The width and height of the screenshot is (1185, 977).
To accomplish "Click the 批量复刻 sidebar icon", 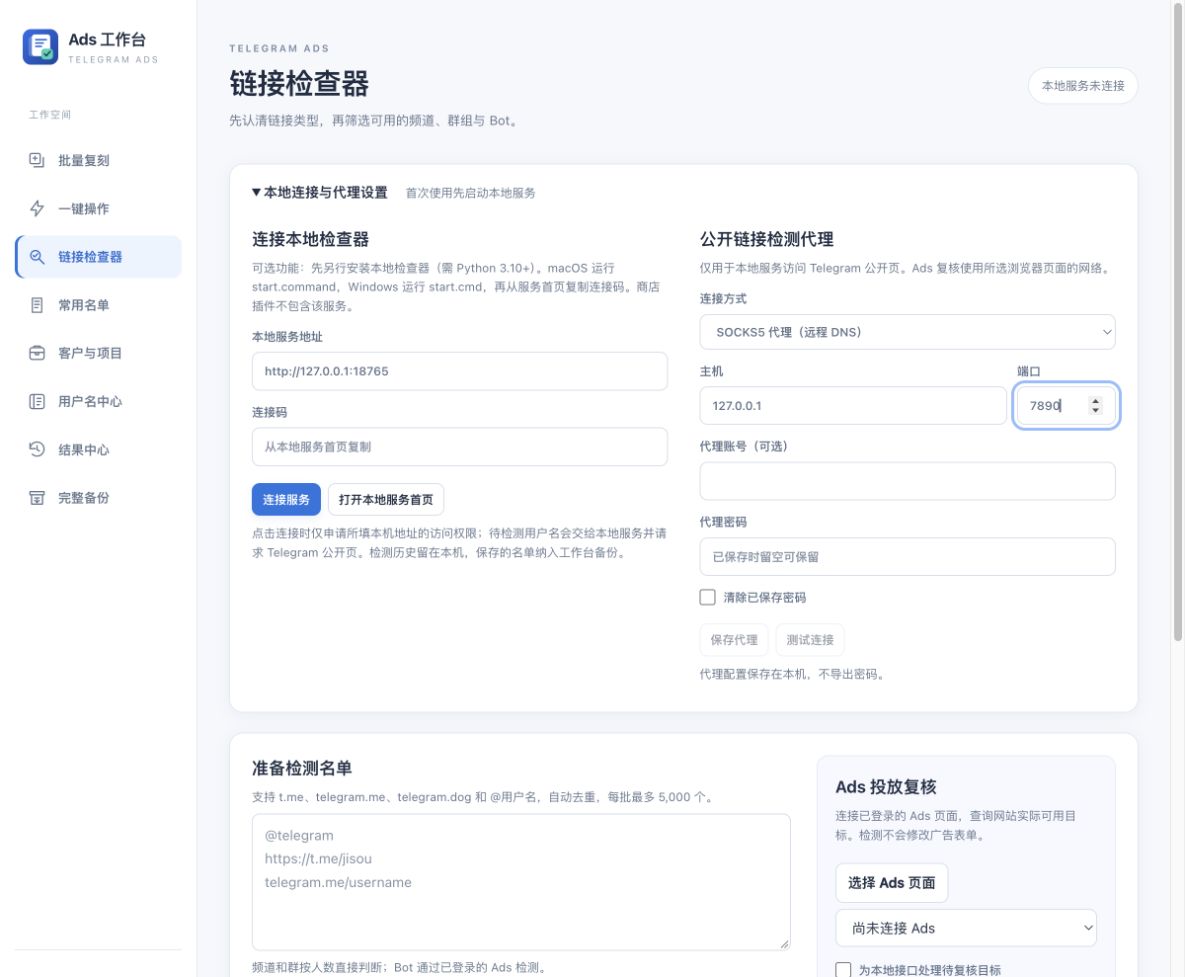I will pyautogui.click(x=36, y=160).
